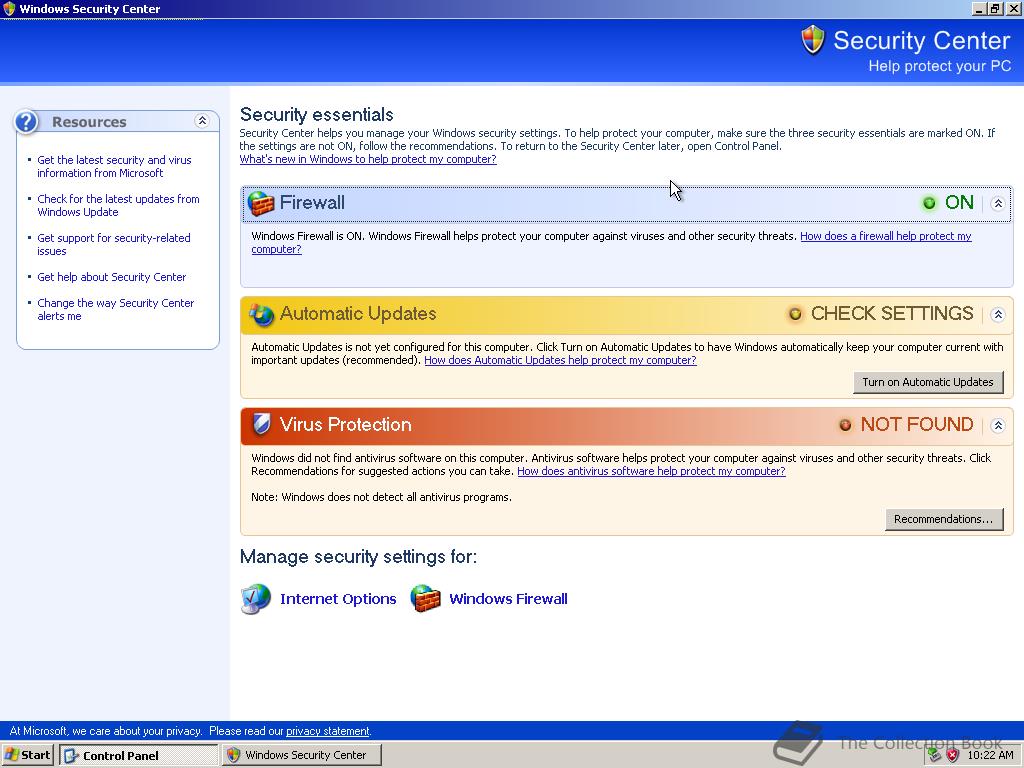Click the Windows Firewall icon under Manage settings
The image size is (1024, 768).
pyautogui.click(x=425, y=599)
